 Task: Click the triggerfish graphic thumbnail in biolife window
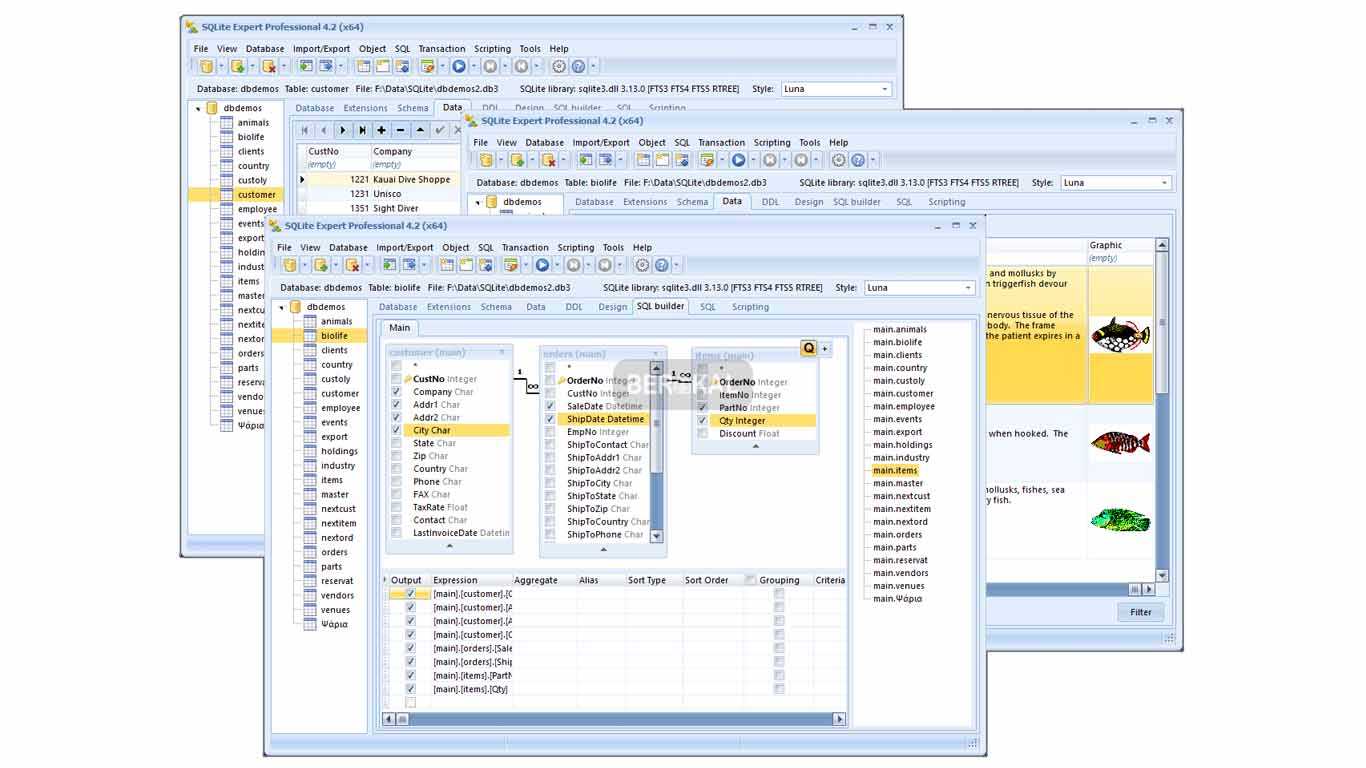click(1120, 335)
